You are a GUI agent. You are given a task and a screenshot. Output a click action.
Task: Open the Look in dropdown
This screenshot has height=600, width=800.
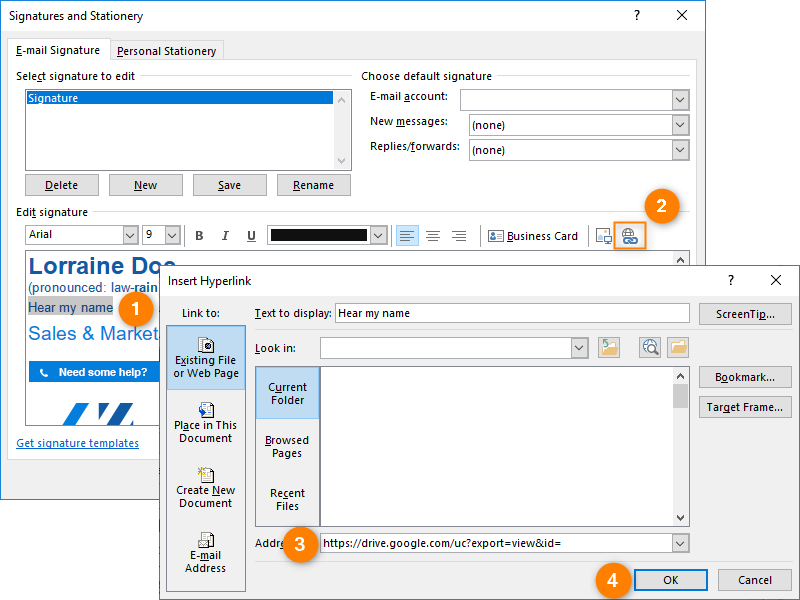(579, 347)
